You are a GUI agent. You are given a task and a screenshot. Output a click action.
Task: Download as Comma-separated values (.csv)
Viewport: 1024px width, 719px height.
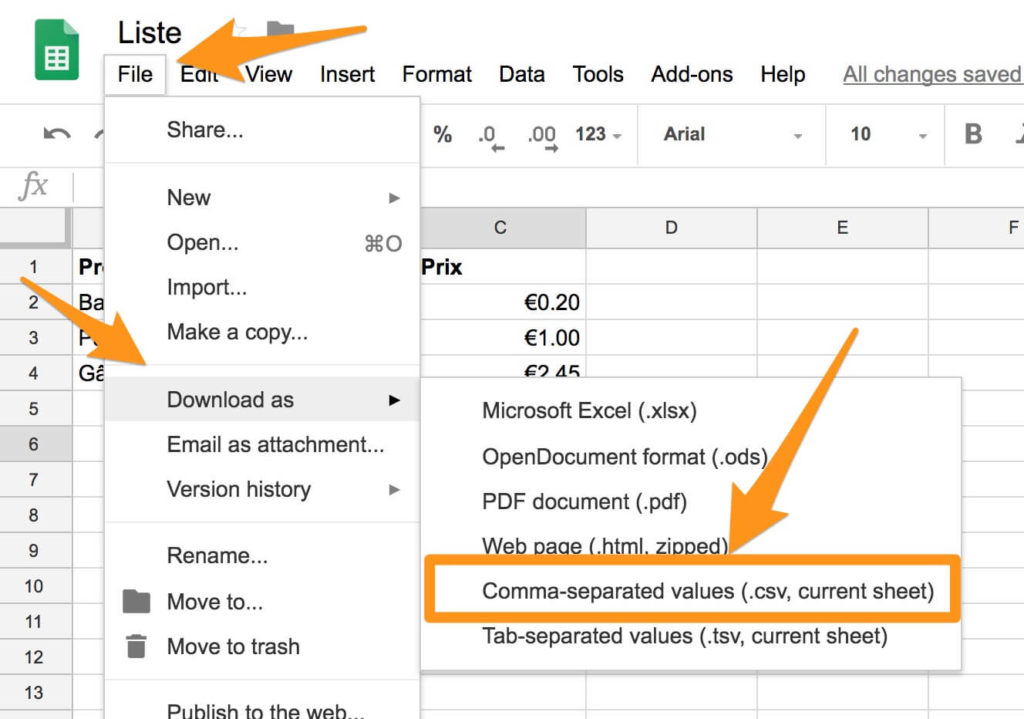pos(692,591)
